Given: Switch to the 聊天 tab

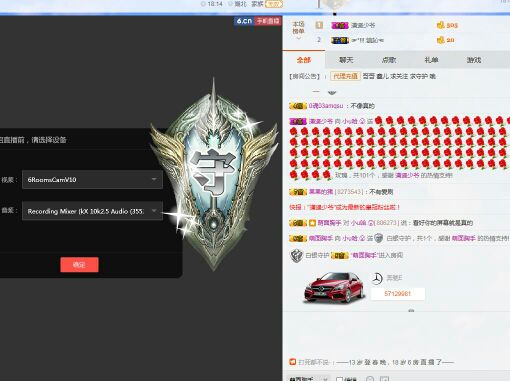Looking at the screenshot, I should pos(346,60).
